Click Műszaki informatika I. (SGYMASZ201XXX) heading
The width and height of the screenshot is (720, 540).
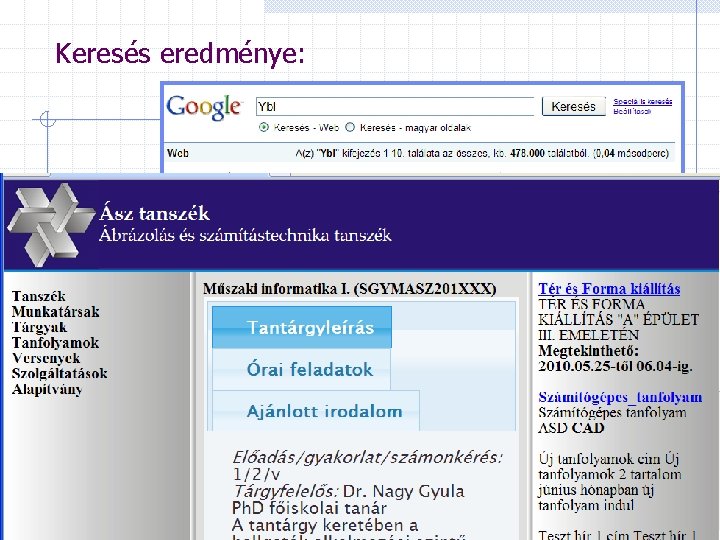point(350,289)
